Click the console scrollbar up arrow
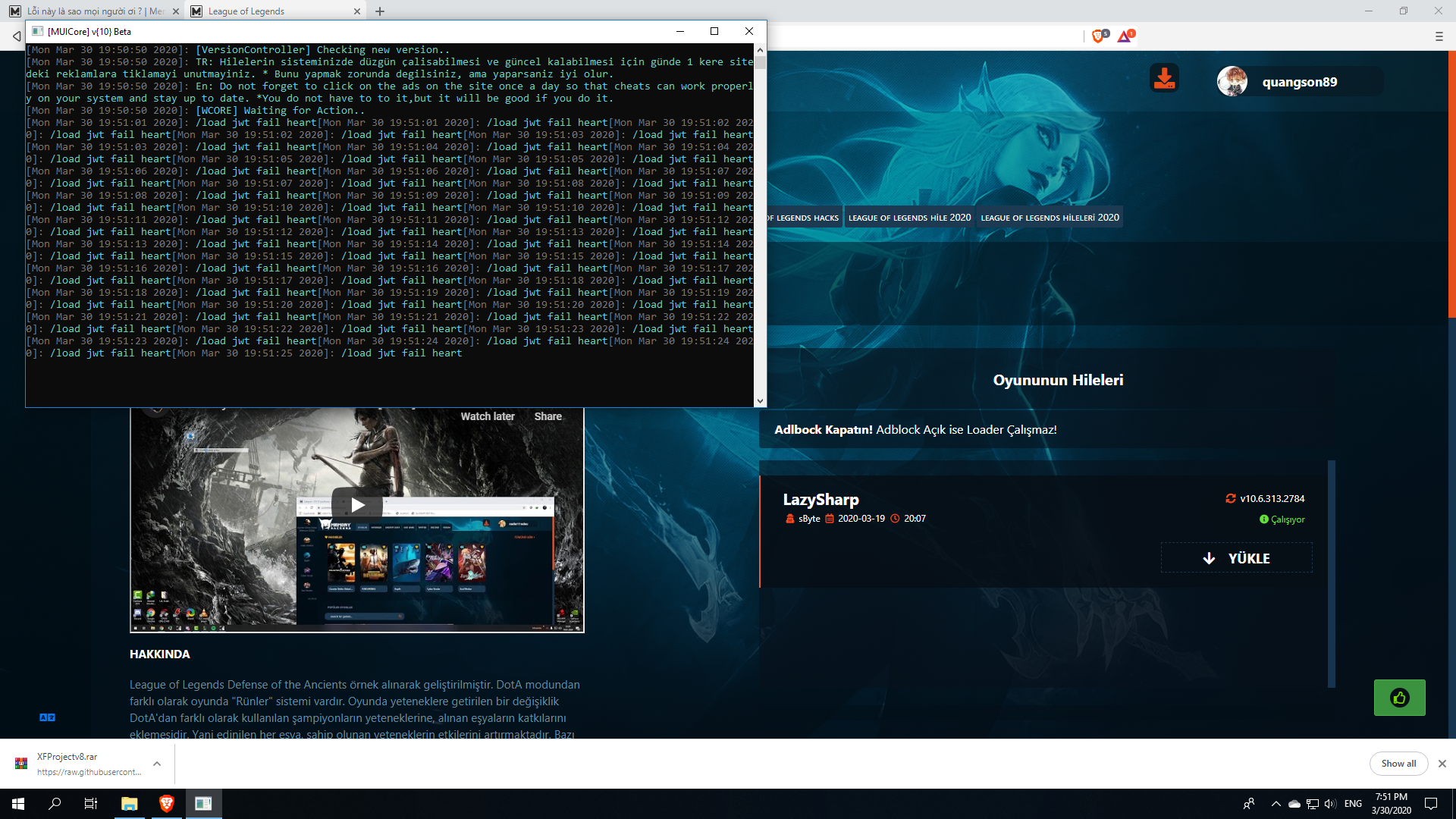The height and width of the screenshot is (819, 1456). tap(760, 50)
